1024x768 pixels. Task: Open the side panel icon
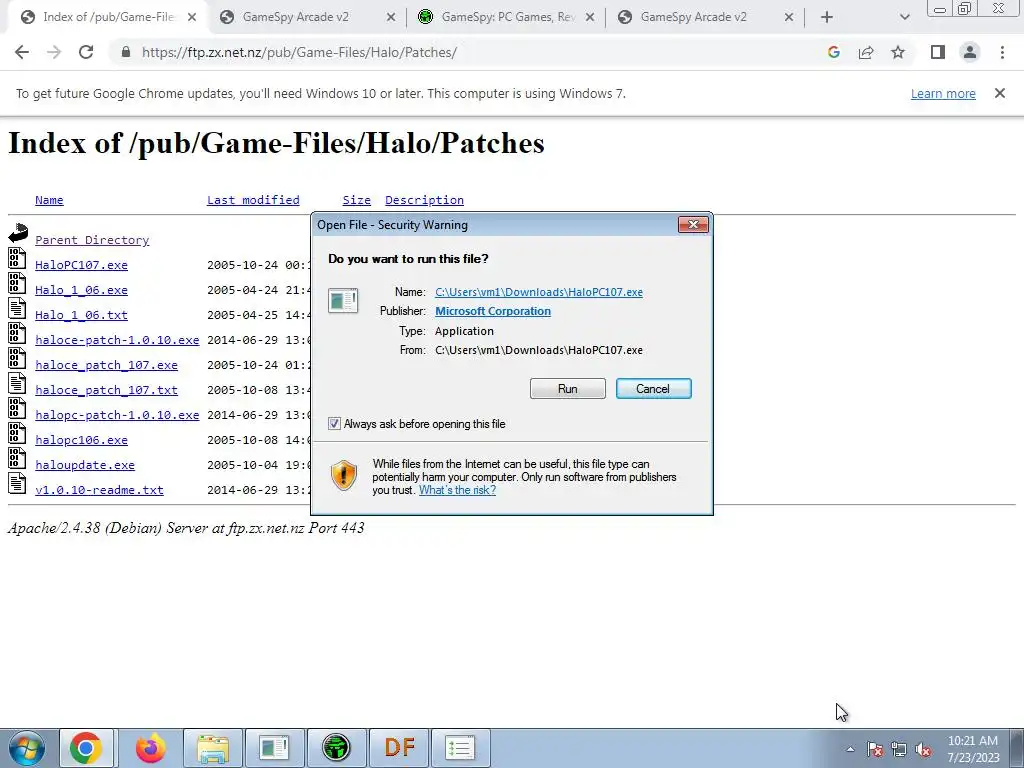tap(938, 52)
